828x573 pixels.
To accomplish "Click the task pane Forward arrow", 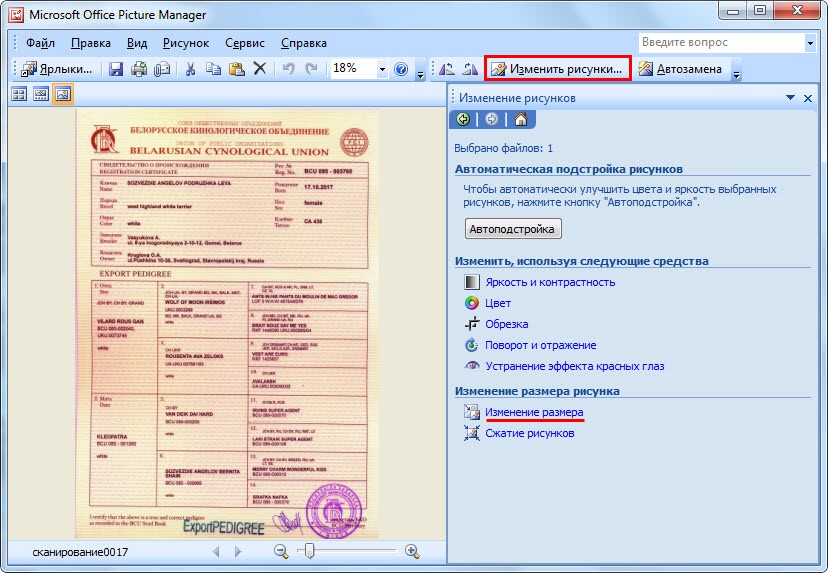I will [x=492, y=119].
